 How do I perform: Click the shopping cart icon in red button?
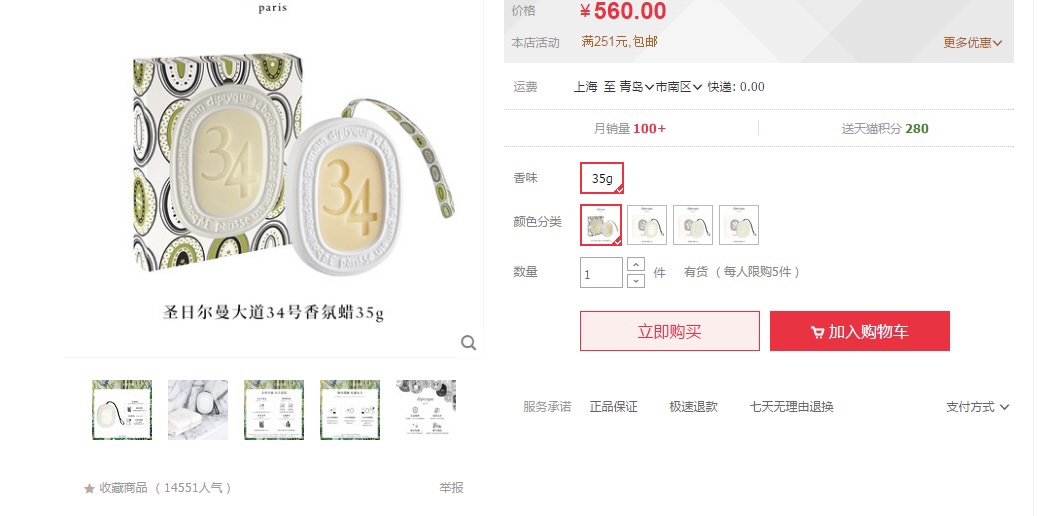(x=817, y=332)
